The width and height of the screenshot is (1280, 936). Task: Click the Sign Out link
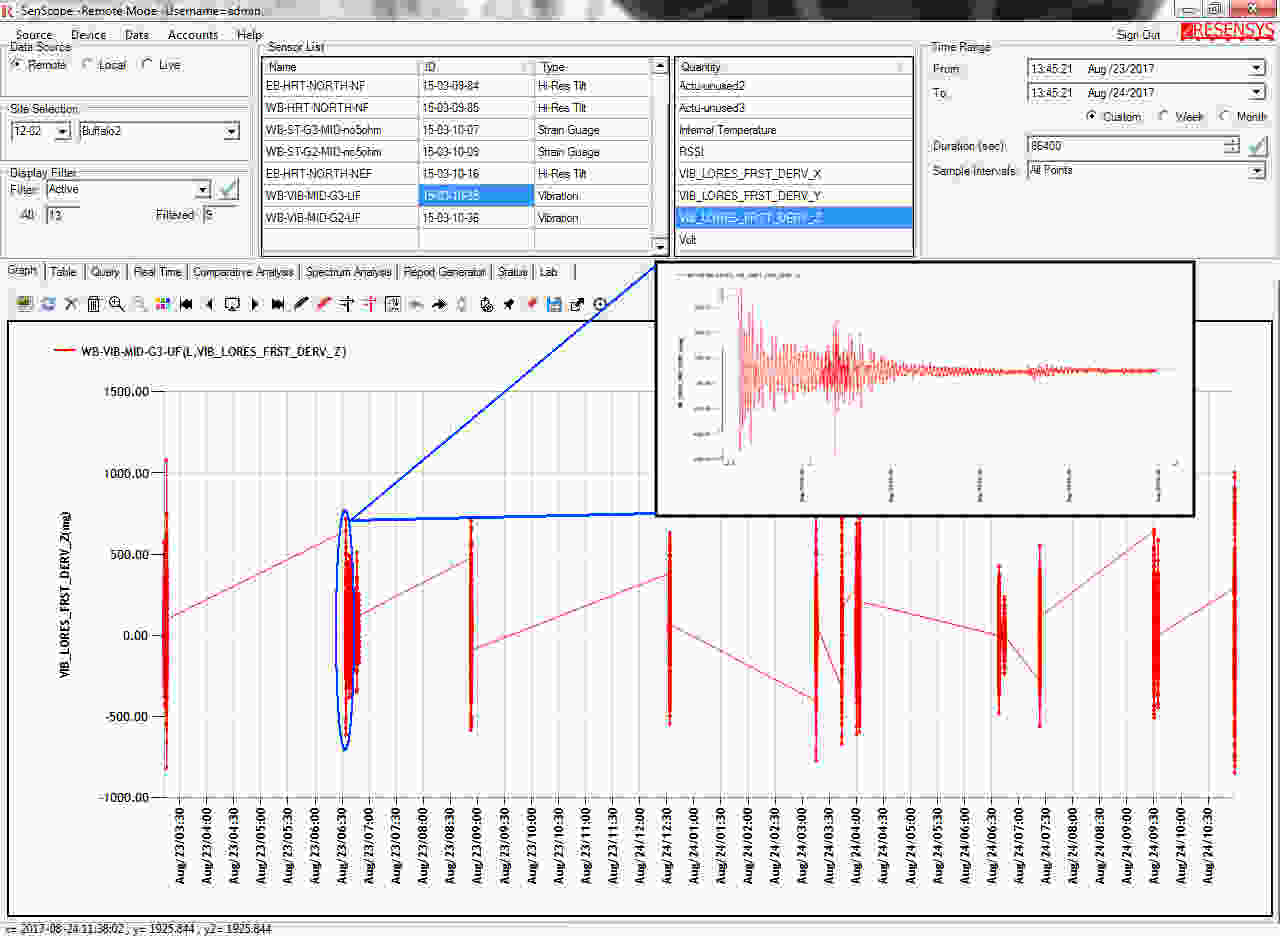point(1138,35)
